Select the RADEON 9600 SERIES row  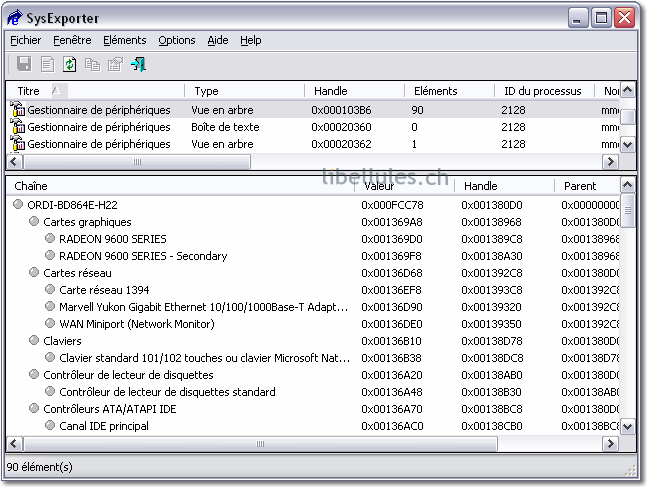point(314,239)
